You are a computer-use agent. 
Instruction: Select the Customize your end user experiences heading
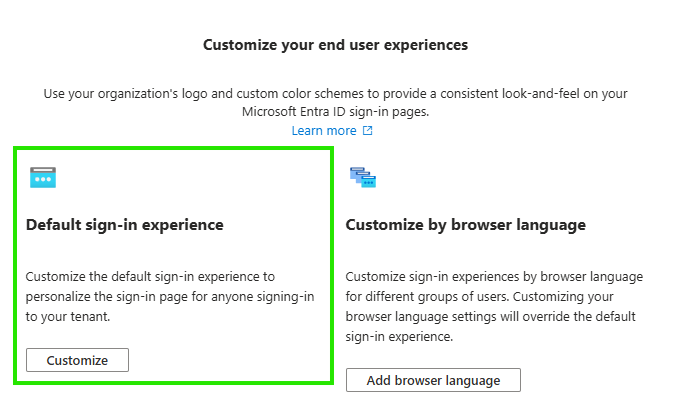[x=335, y=45]
